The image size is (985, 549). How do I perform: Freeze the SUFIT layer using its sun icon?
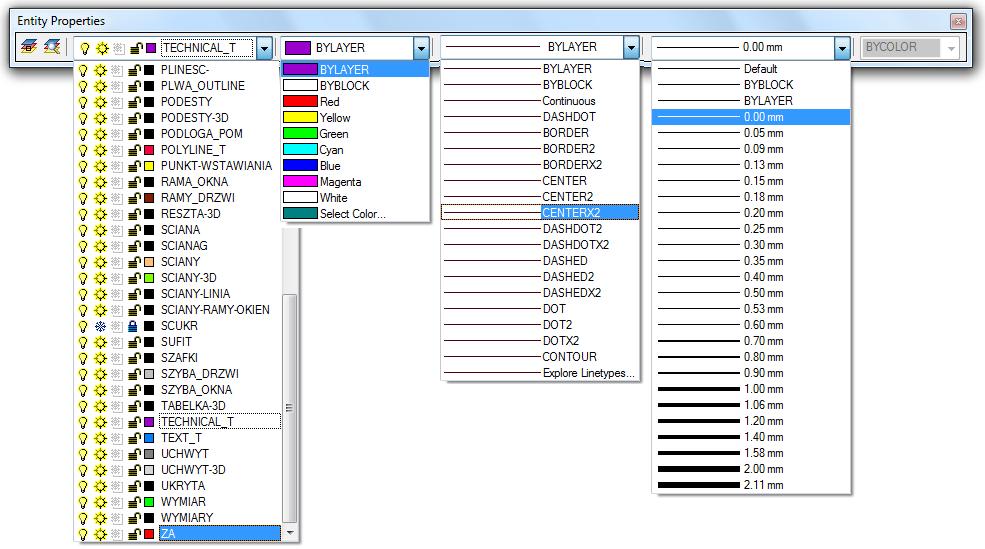pyautogui.click(x=100, y=342)
